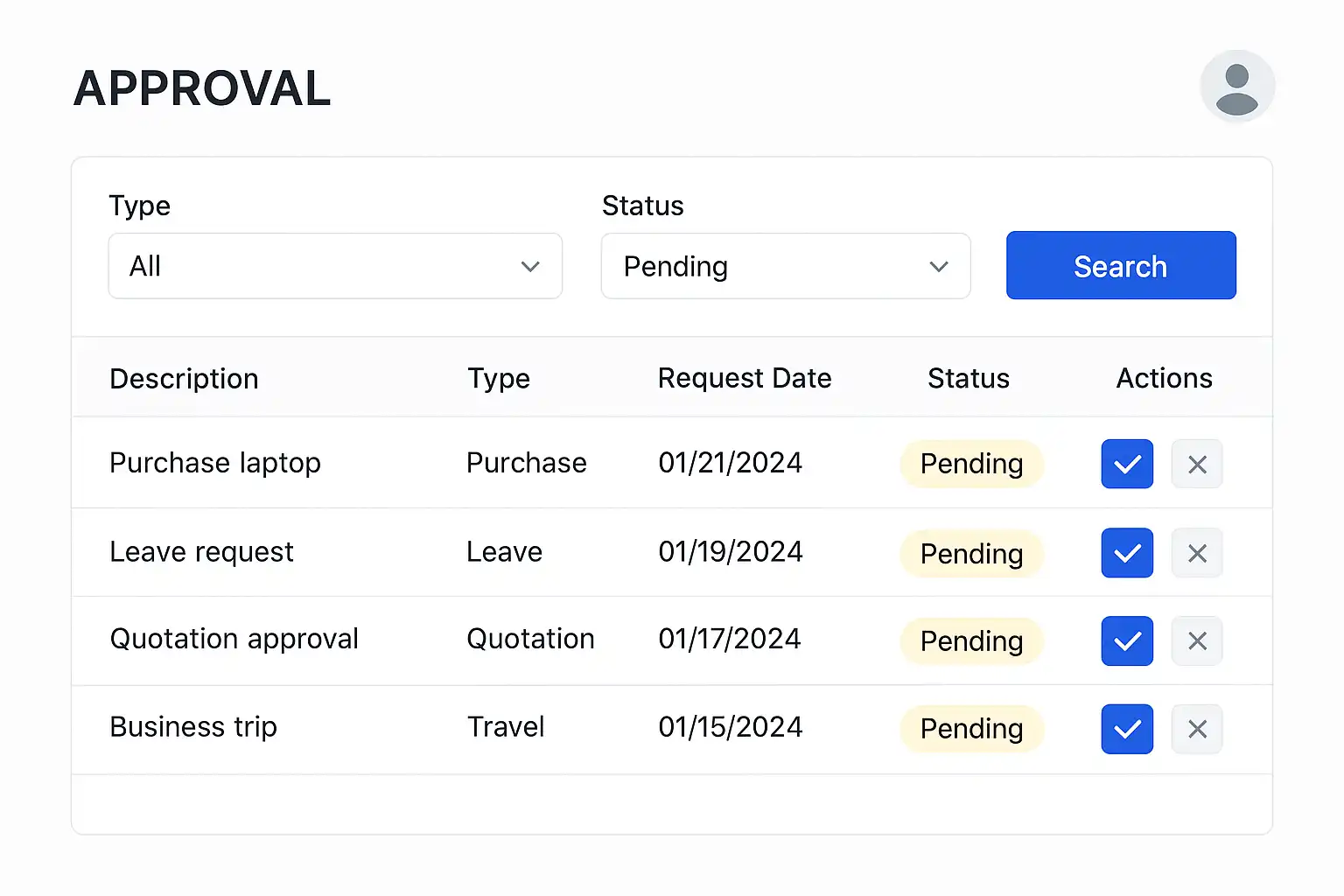Approve the Business trip request

coord(1127,729)
